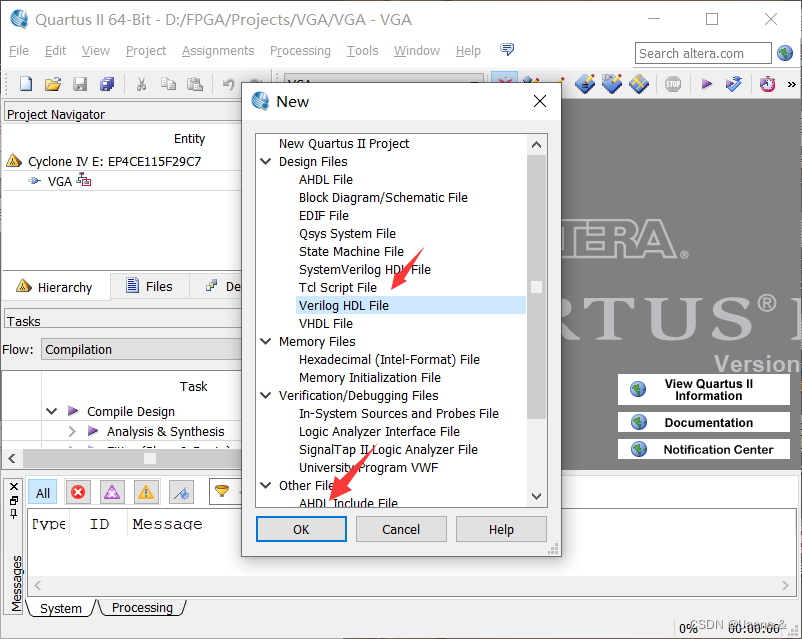Expand the Analysis & Synthesis task
The image size is (802, 639).
[x=72, y=431]
